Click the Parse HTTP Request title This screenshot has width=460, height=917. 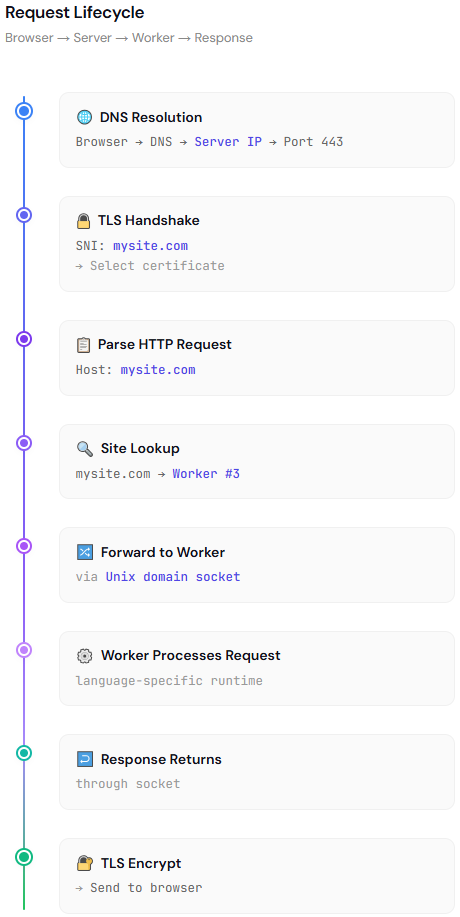(x=165, y=344)
